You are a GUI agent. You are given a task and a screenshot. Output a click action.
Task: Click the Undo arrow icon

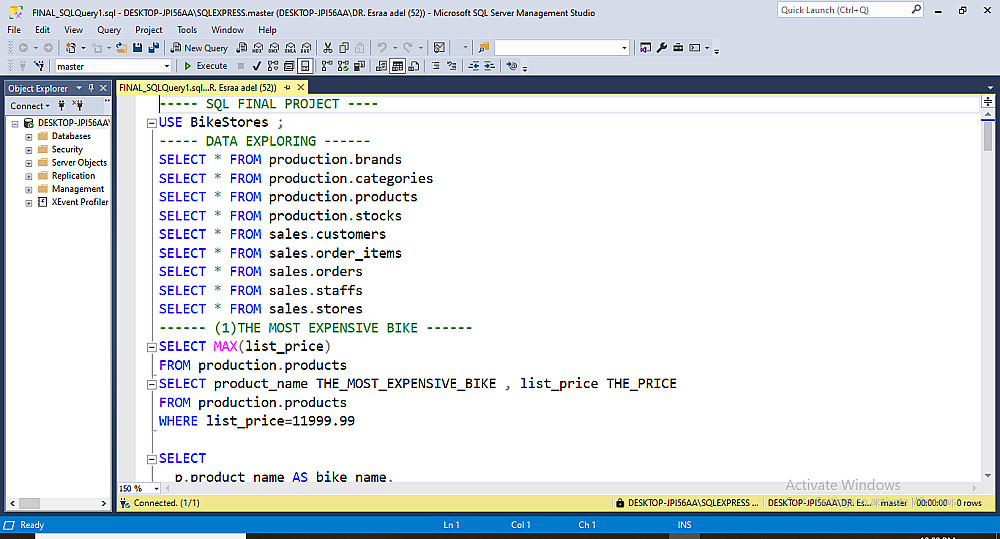(x=382, y=48)
